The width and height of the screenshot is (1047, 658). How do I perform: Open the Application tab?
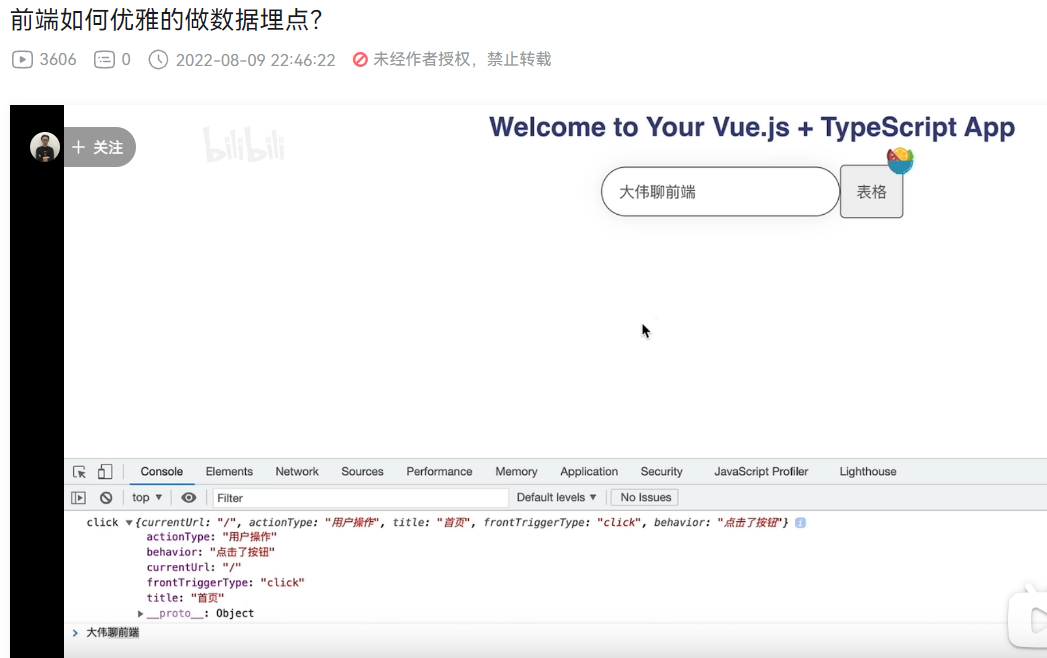pos(589,472)
